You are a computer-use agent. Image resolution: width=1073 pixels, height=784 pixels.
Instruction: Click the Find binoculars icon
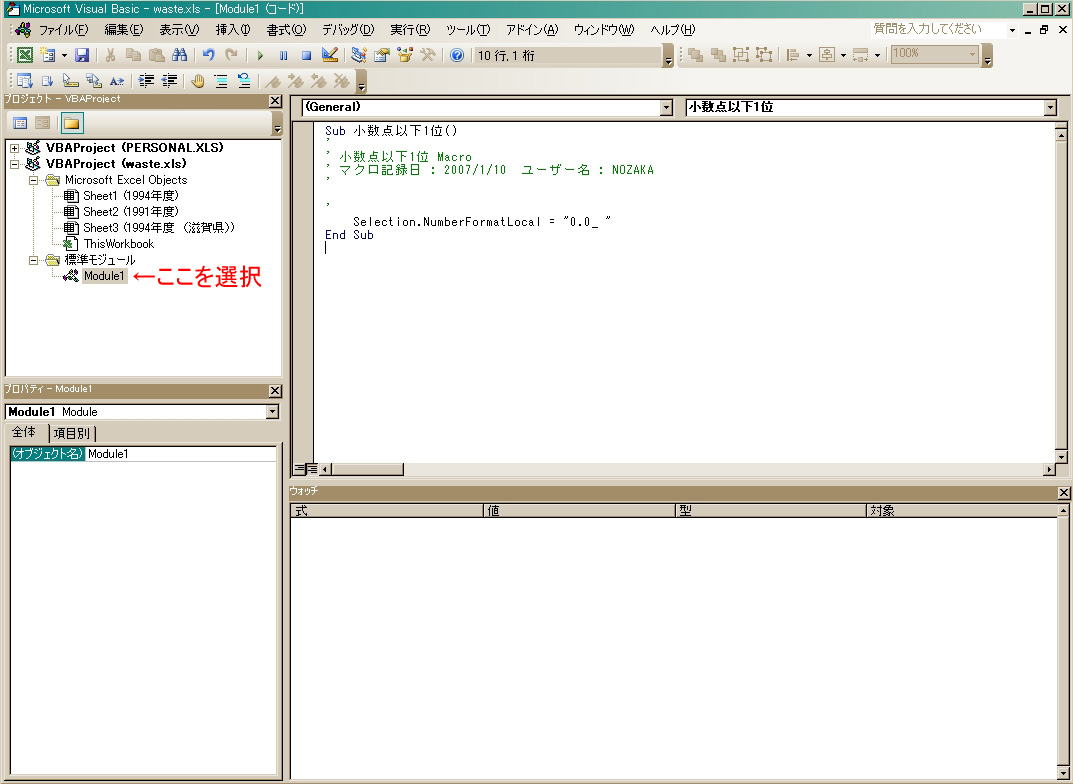[179, 55]
